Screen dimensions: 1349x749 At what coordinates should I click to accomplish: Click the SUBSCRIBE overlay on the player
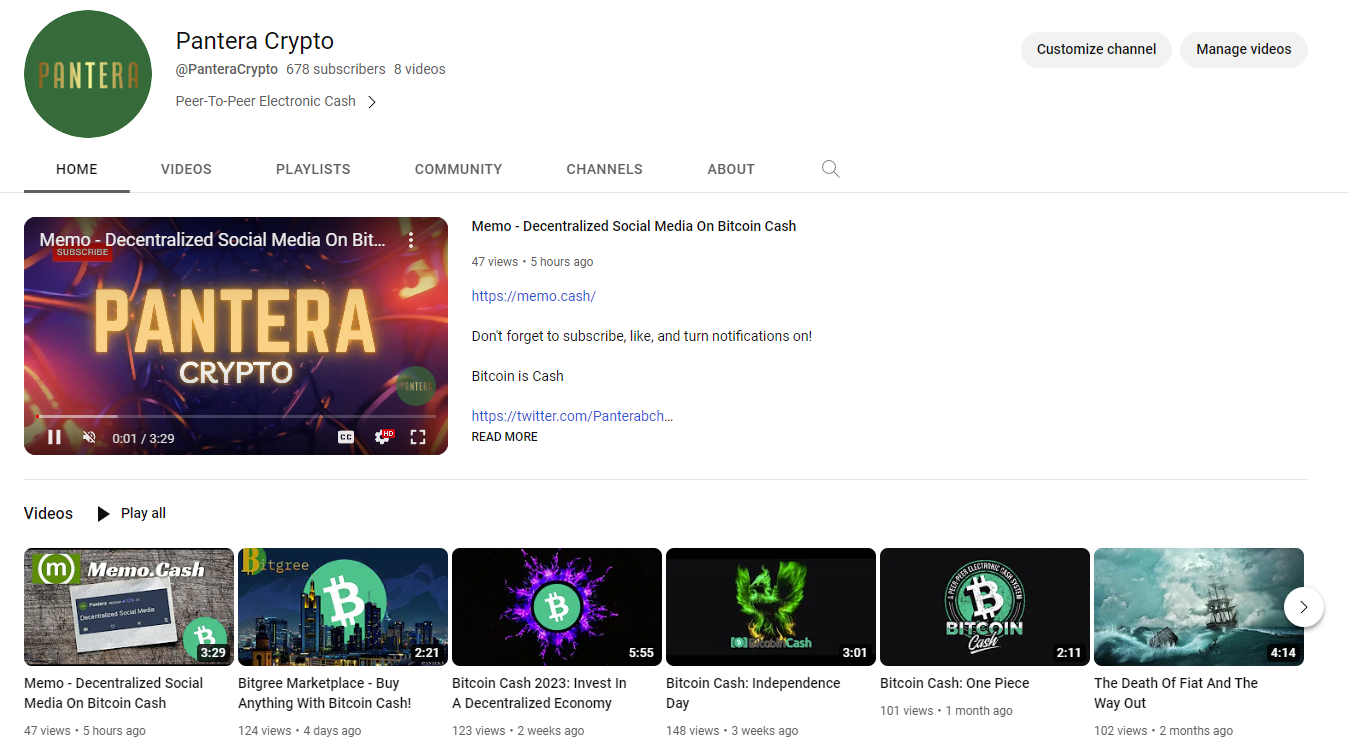click(x=82, y=252)
